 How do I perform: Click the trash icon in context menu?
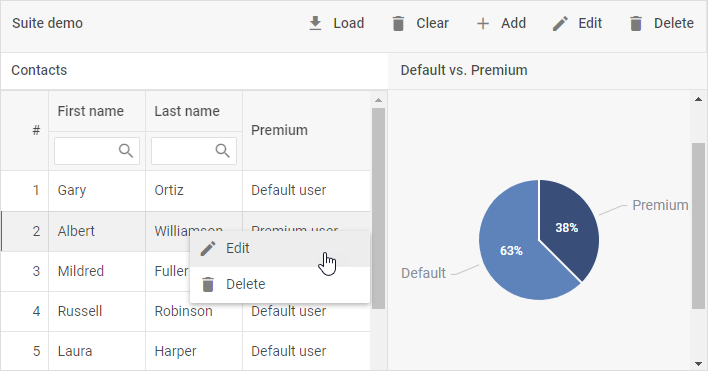(208, 284)
